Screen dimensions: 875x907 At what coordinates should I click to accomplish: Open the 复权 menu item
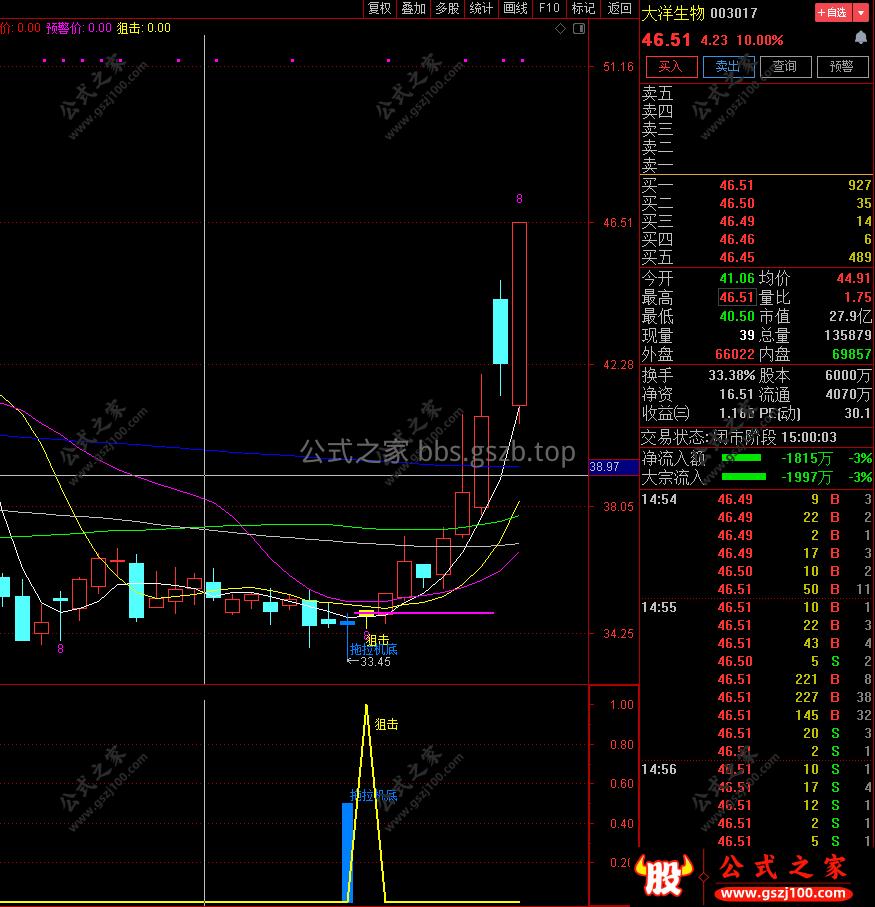[x=379, y=8]
